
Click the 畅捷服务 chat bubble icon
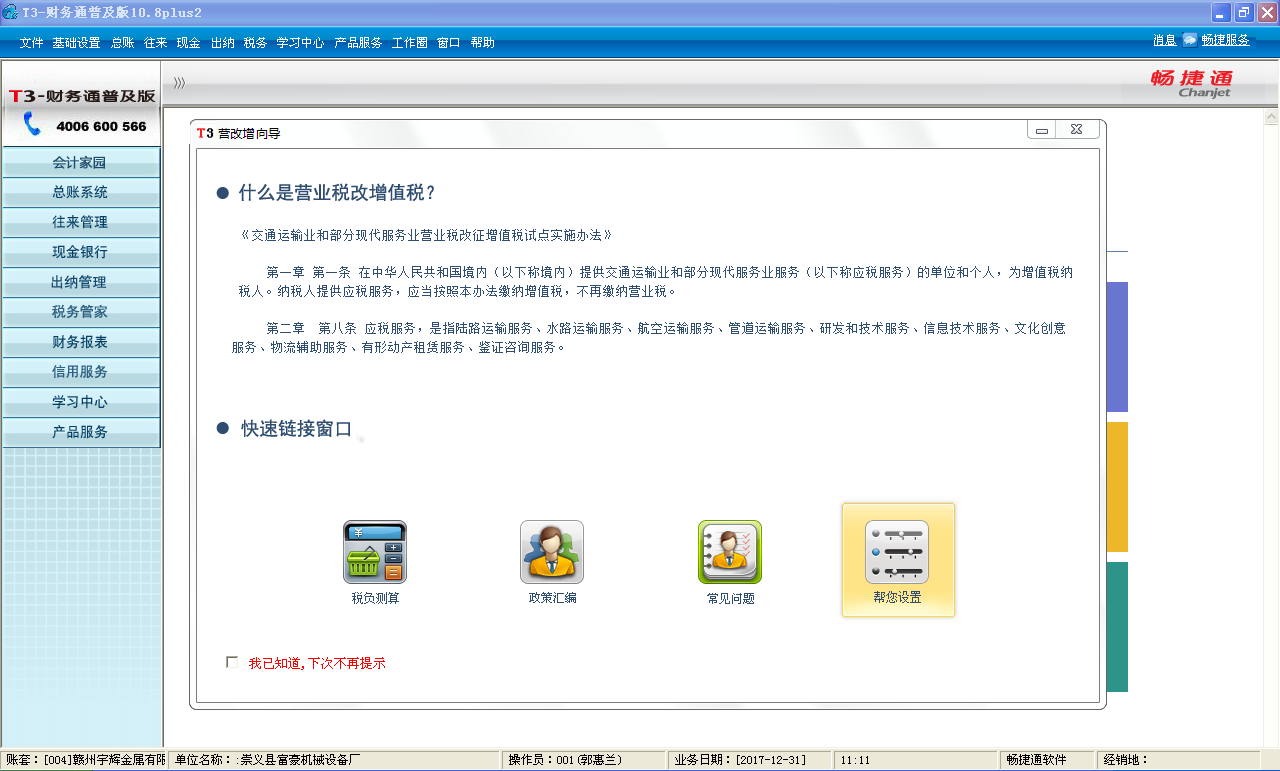(x=1189, y=40)
